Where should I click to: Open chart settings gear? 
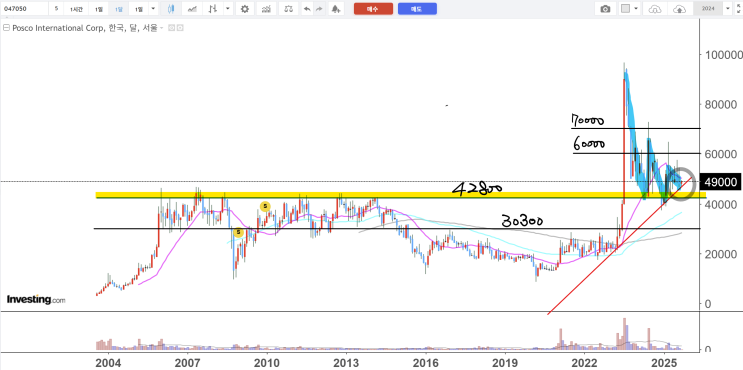[x=245, y=9]
